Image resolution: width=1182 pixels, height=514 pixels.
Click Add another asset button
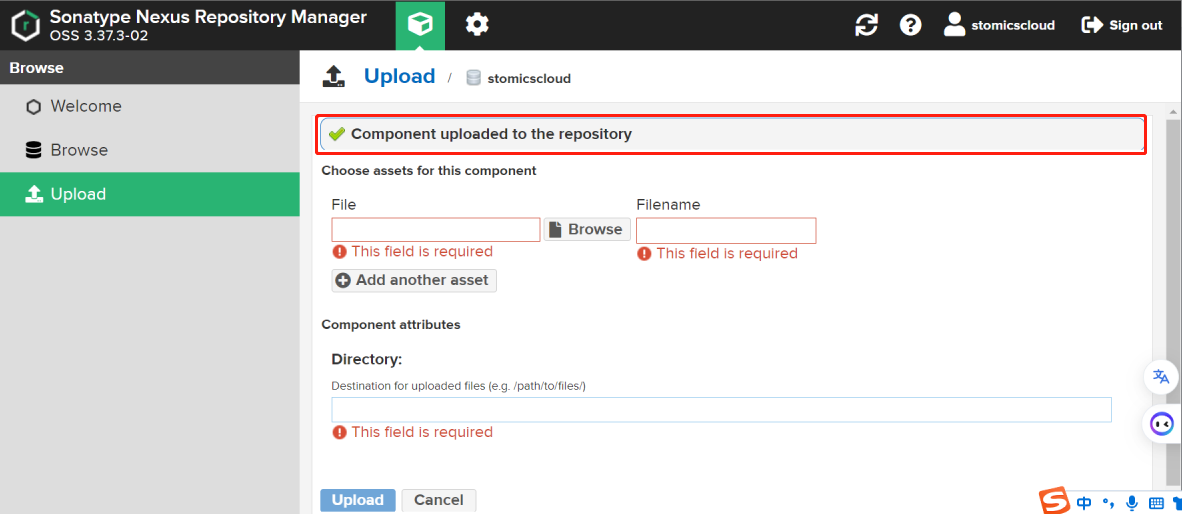(x=414, y=280)
